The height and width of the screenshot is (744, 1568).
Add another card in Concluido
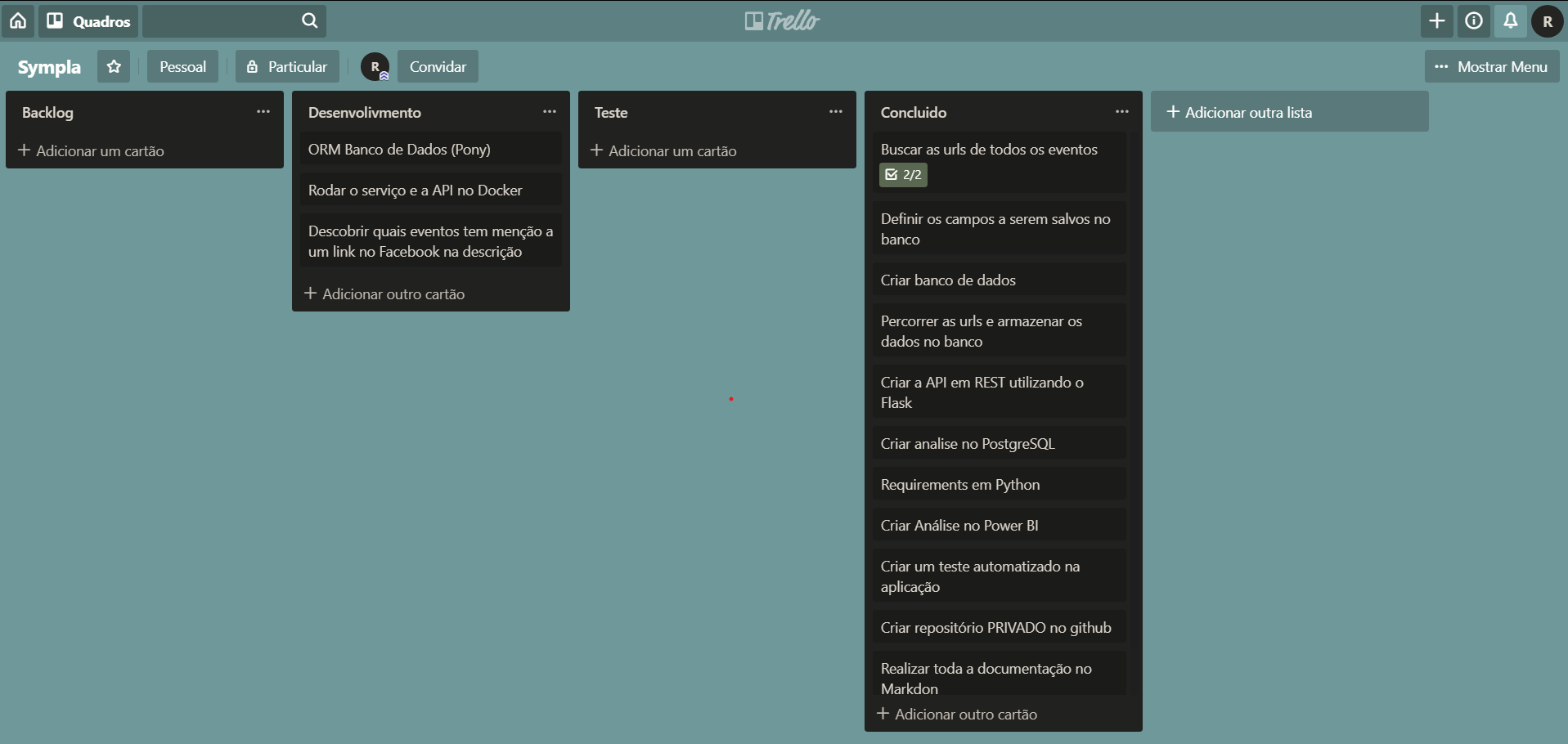[957, 714]
